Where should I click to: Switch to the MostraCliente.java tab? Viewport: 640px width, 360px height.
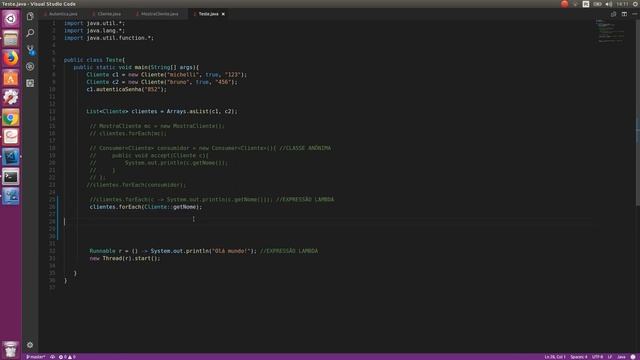tap(159, 14)
